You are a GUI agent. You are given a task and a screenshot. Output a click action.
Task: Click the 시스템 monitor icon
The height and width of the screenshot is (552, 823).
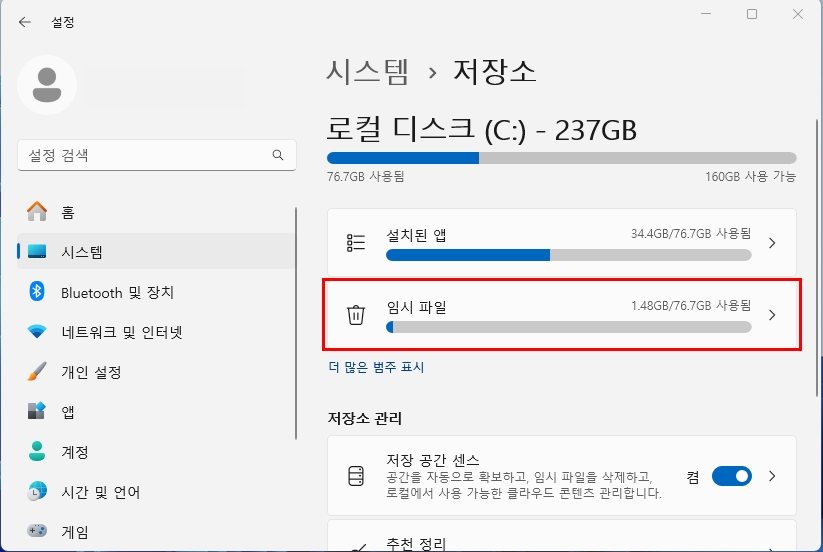37,251
